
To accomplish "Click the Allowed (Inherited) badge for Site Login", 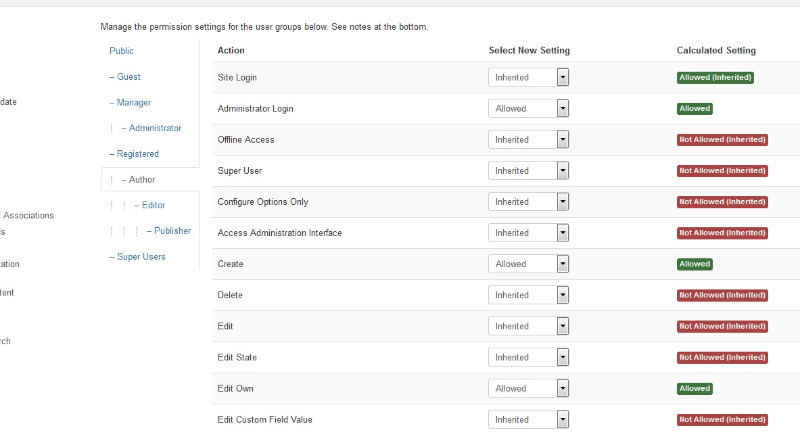I will tap(715, 78).
